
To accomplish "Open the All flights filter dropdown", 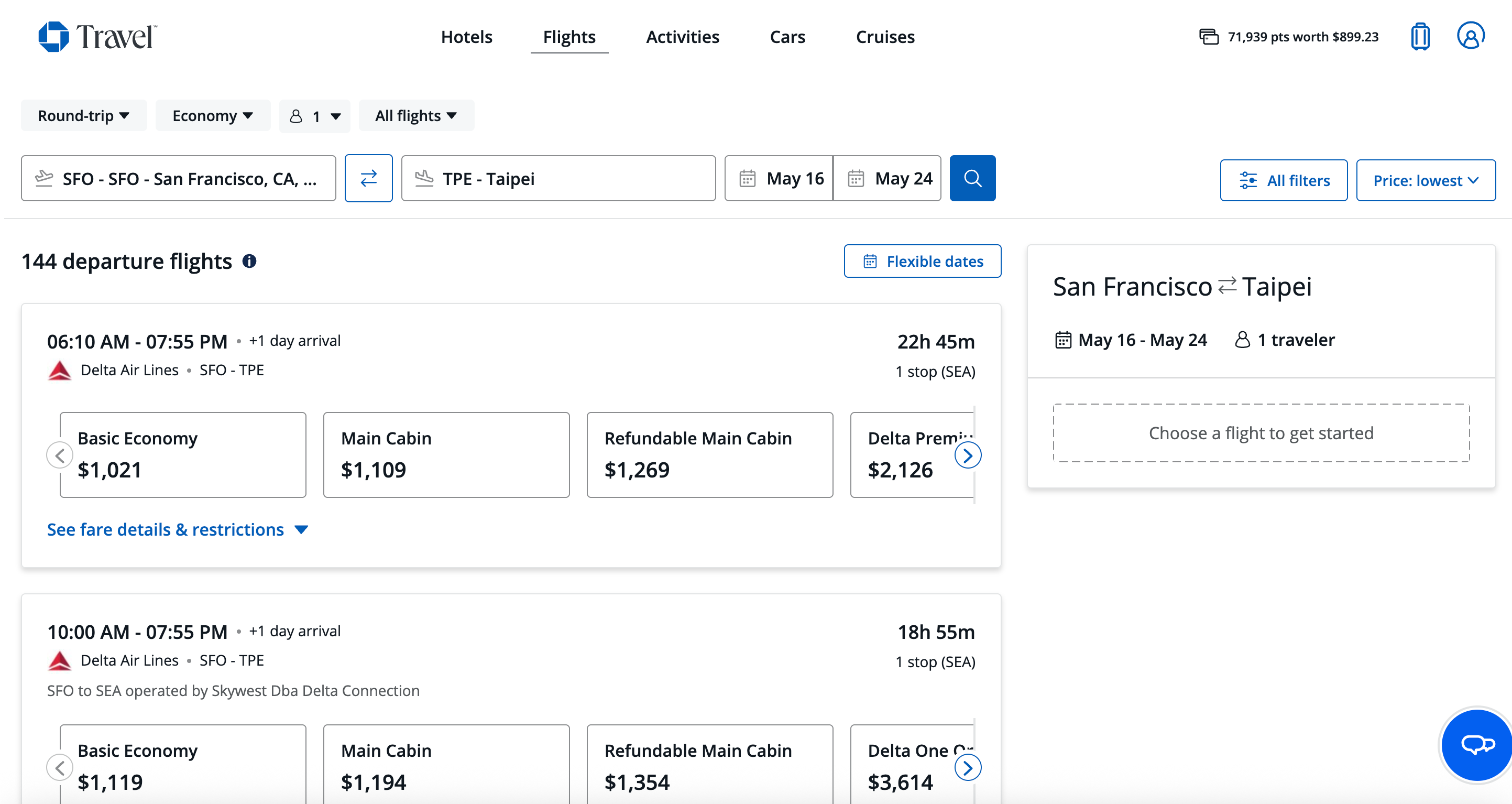I will click(416, 115).
